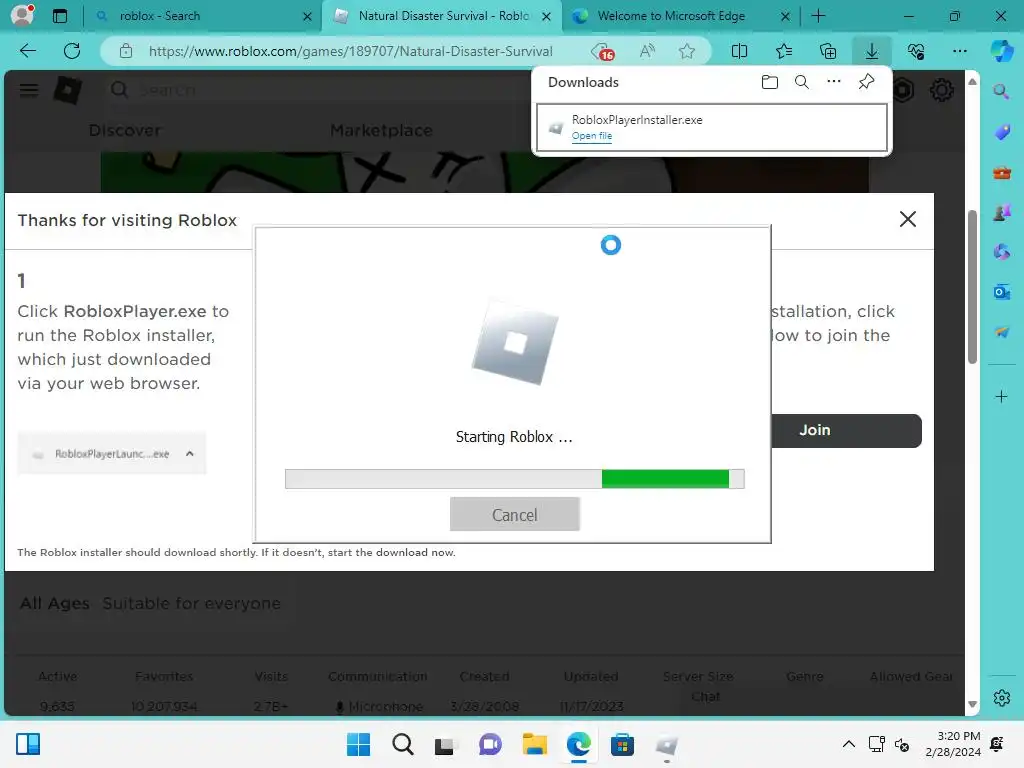Open Windows taskbar Search

[x=402, y=744]
